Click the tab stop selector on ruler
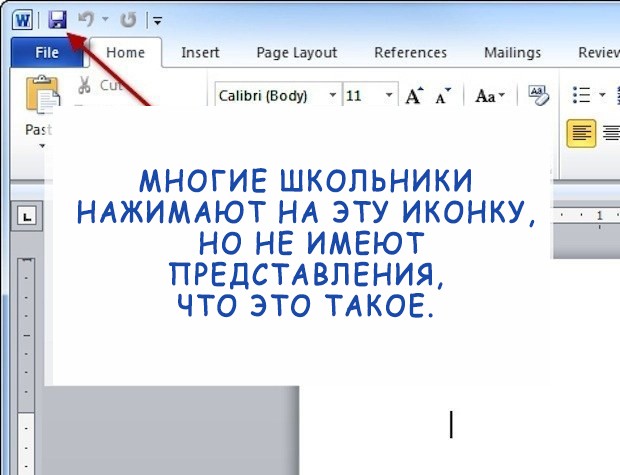The width and height of the screenshot is (620, 475). click(x=27, y=215)
